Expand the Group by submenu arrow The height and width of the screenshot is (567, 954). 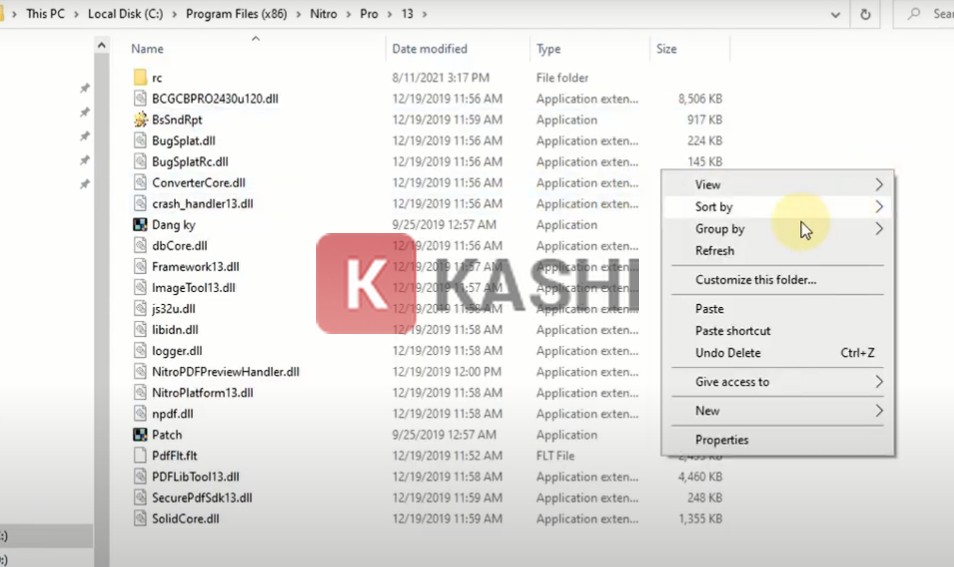pyautogui.click(x=879, y=229)
